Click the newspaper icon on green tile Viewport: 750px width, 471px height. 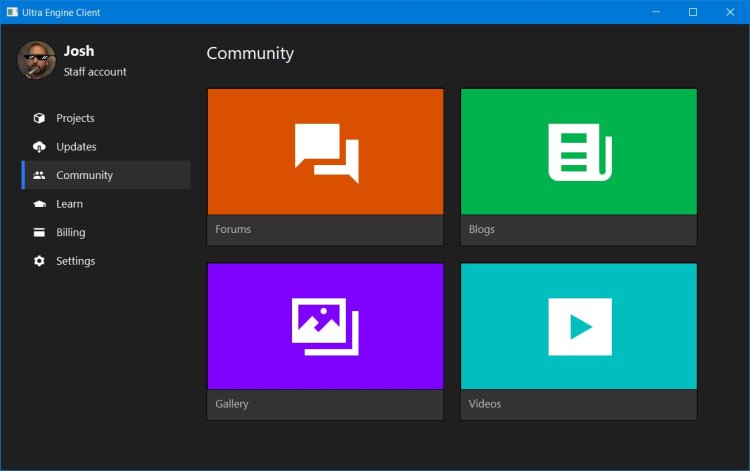(579, 152)
